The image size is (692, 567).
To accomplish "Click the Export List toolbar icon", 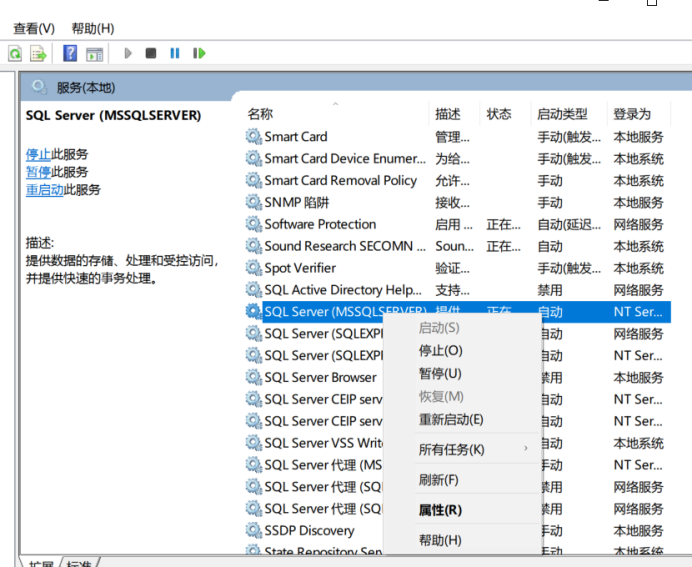I will (38, 54).
